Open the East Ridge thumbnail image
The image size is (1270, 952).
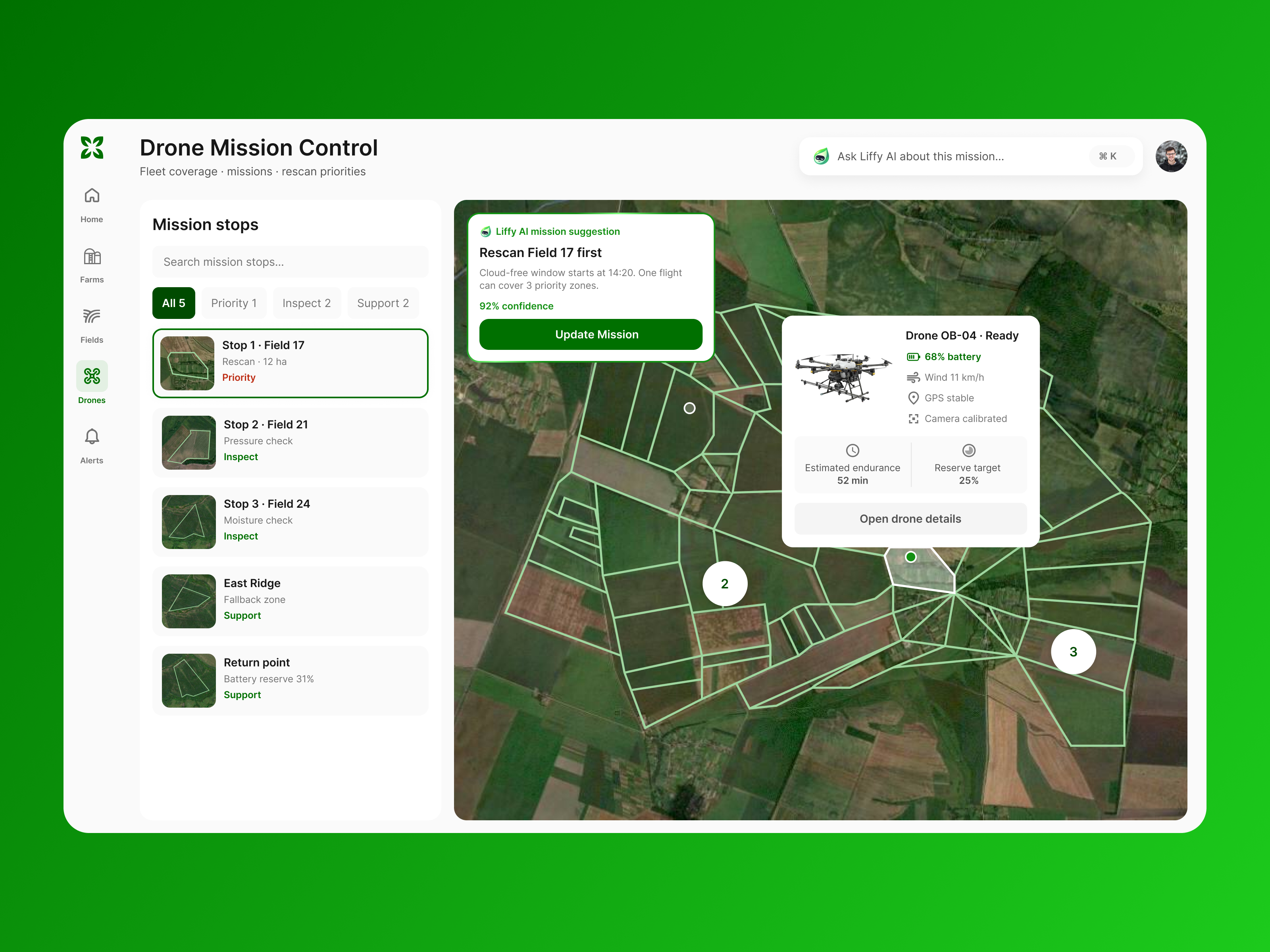coord(189,601)
